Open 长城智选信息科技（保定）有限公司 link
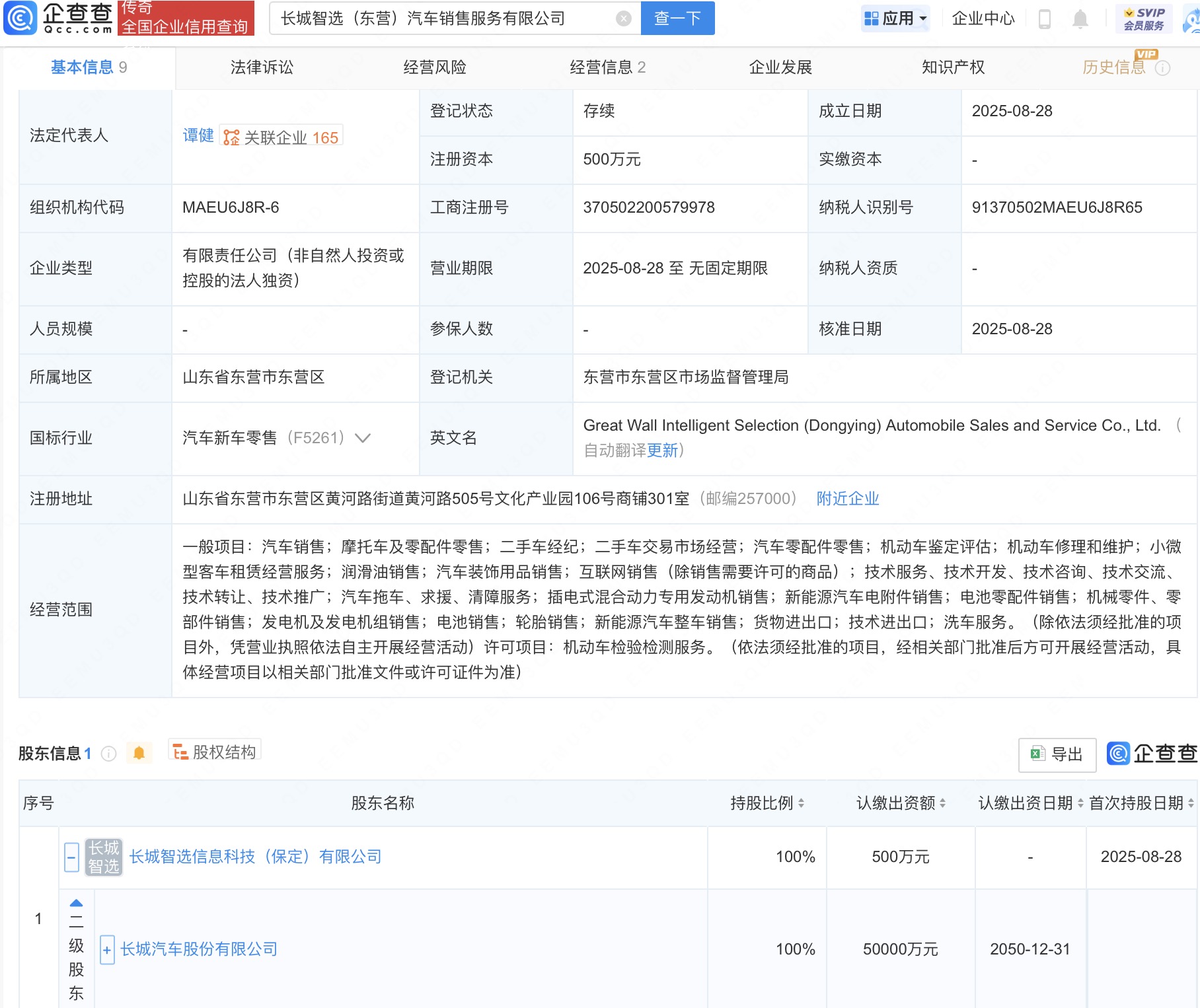This screenshot has width=1200, height=1008. coord(256,857)
